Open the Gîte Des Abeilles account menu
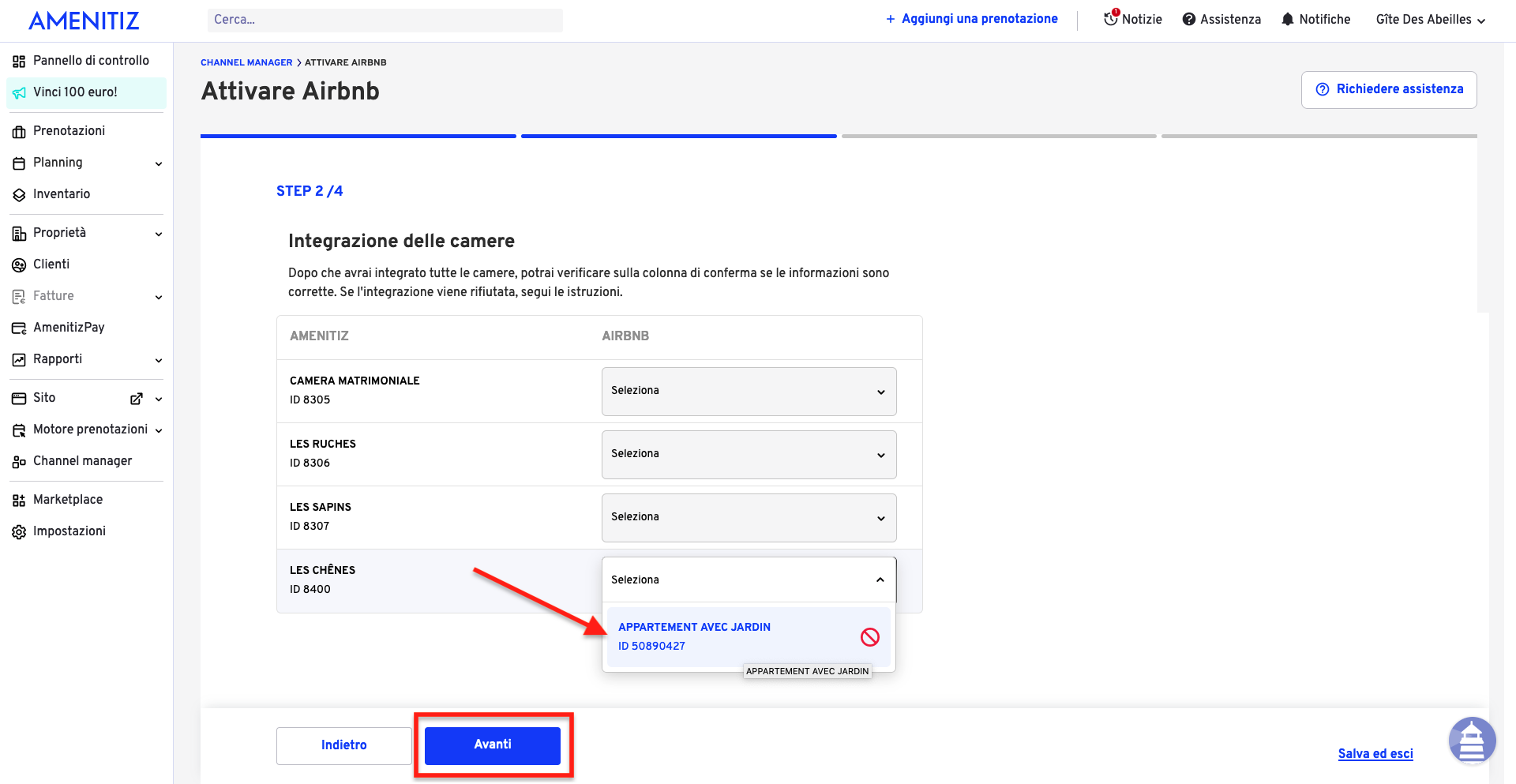Viewport: 1516px width, 784px height. click(x=1430, y=20)
